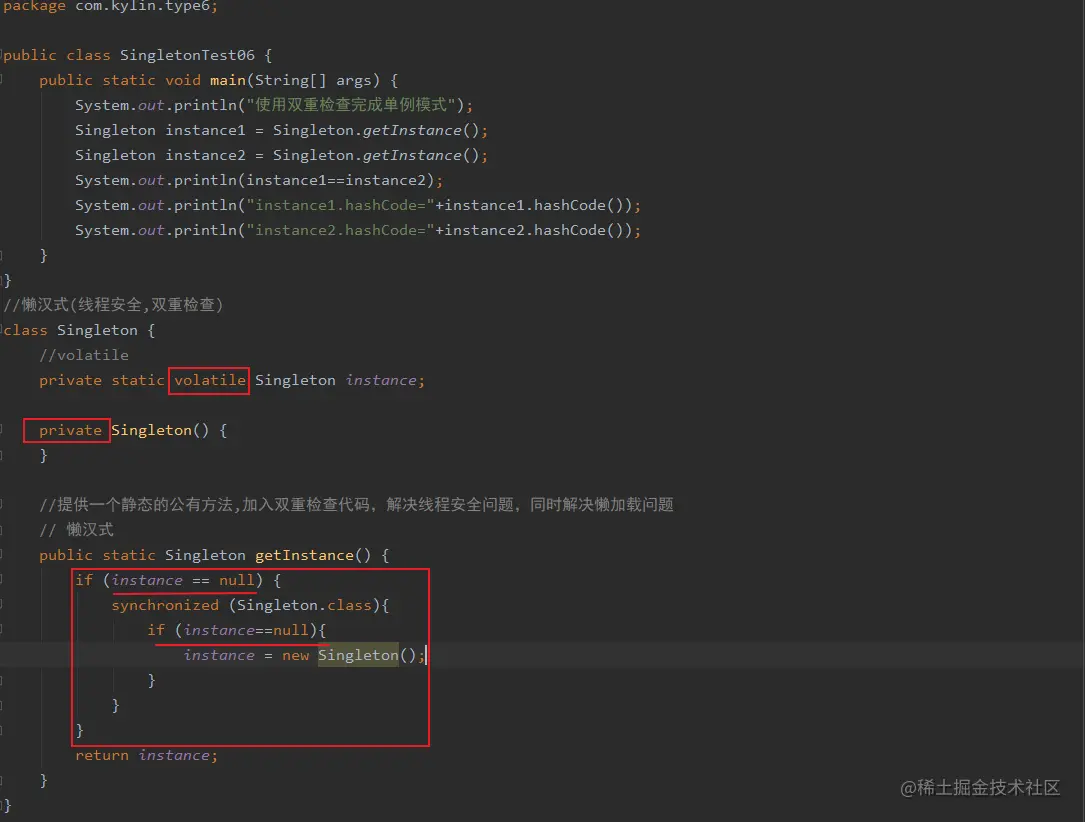Click Singleton.class inside synchronized parentheses
This screenshot has height=822, width=1085.
pyautogui.click(x=304, y=605)
